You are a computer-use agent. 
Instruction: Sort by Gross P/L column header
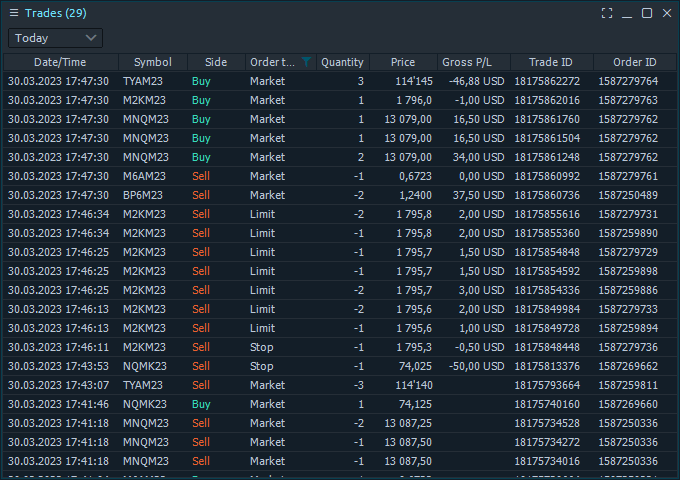[x=473, y=62]
